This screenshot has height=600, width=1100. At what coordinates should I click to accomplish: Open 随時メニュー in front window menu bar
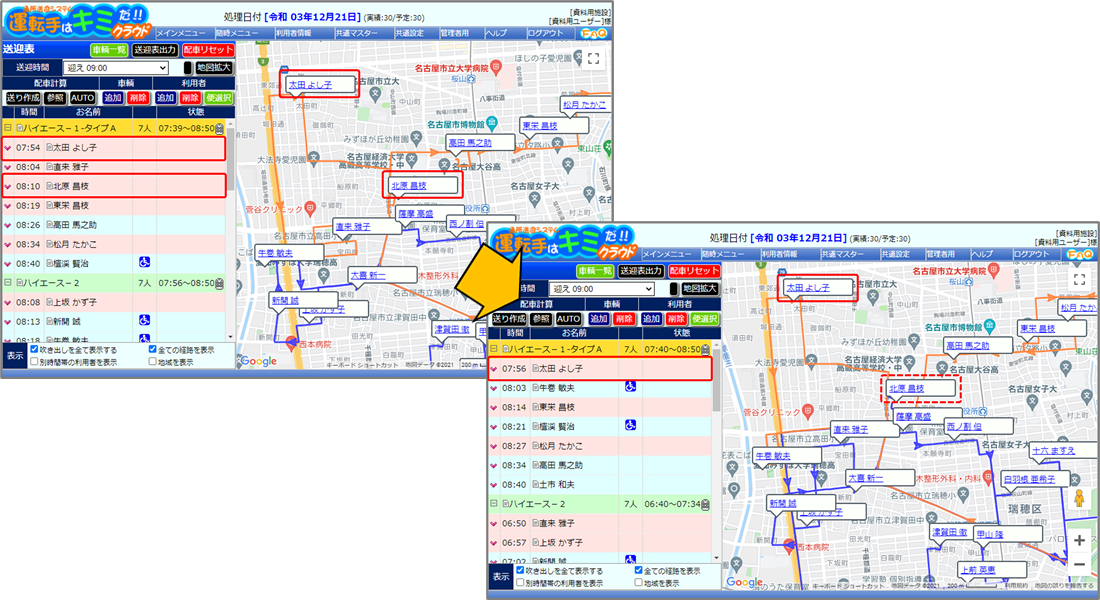coord(725,254)
